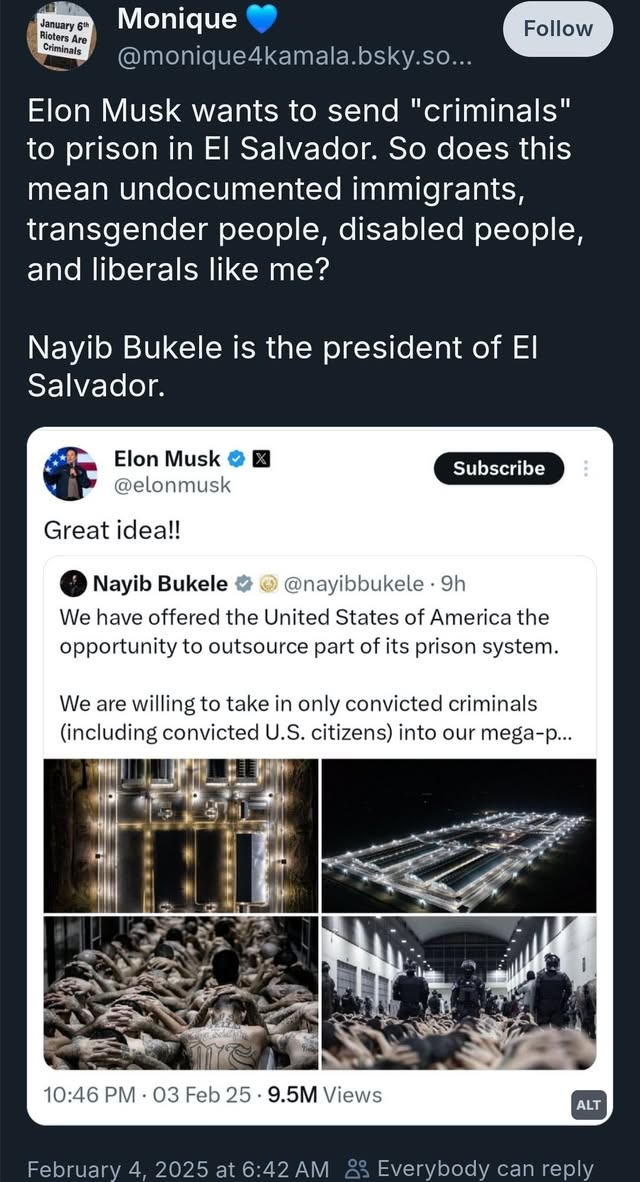The width and height of the screenshot is (640, 1182).
Task: Open the three-dot more options menu
Action: [x=586, y=468]
